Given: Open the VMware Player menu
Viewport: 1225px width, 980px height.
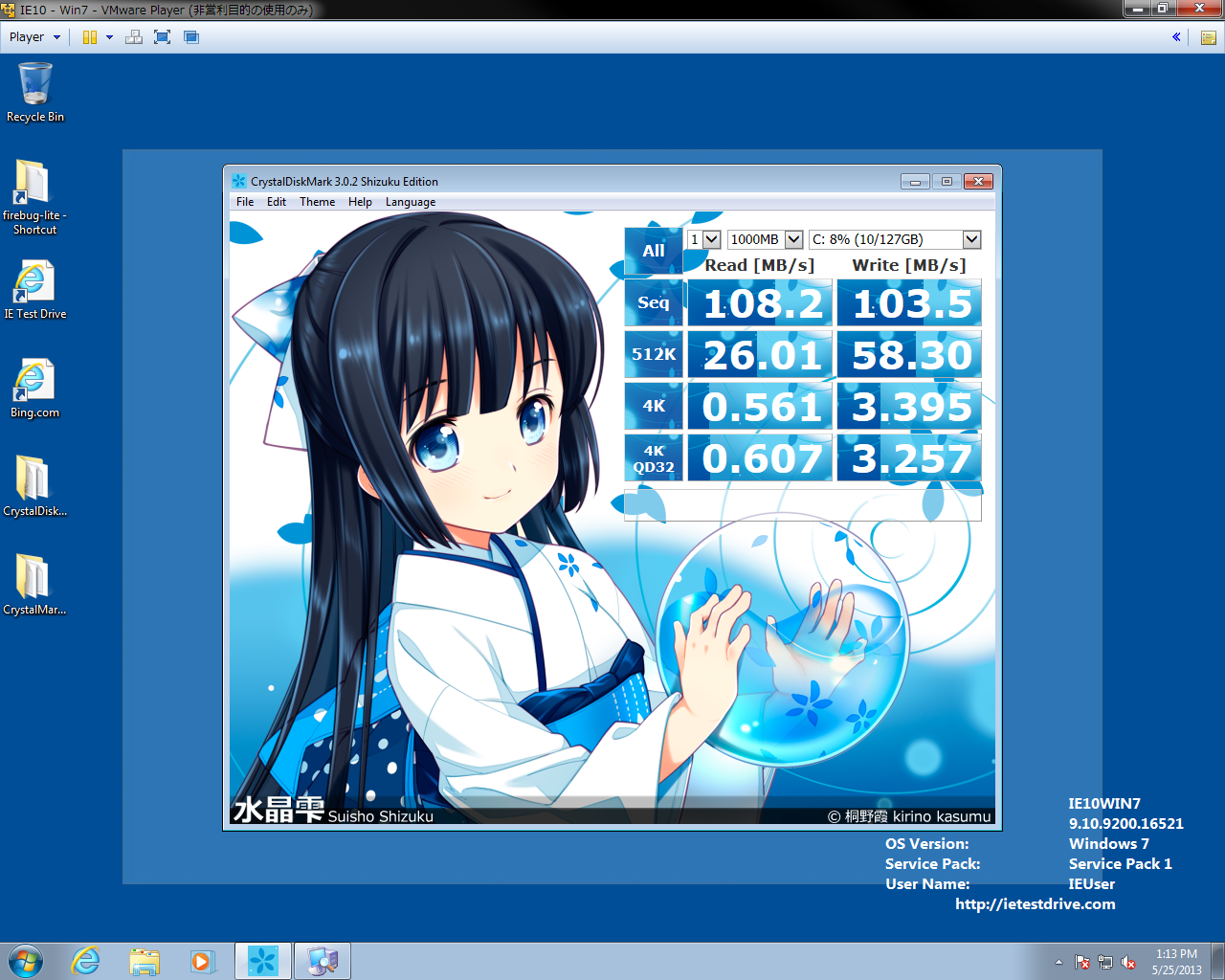Looking at the screenshot, I should (x=34, y=37).
